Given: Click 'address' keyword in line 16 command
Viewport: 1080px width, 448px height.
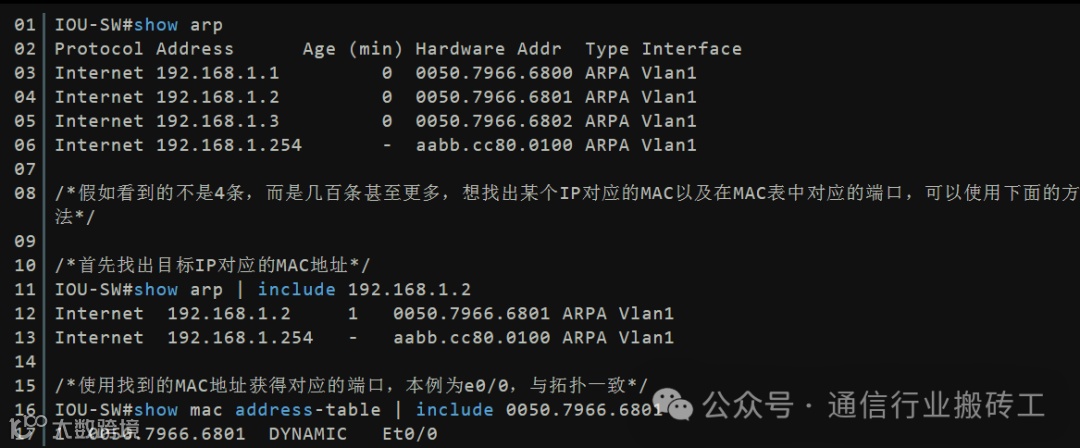Looking at the screenshot, I should tap(274, 410).
